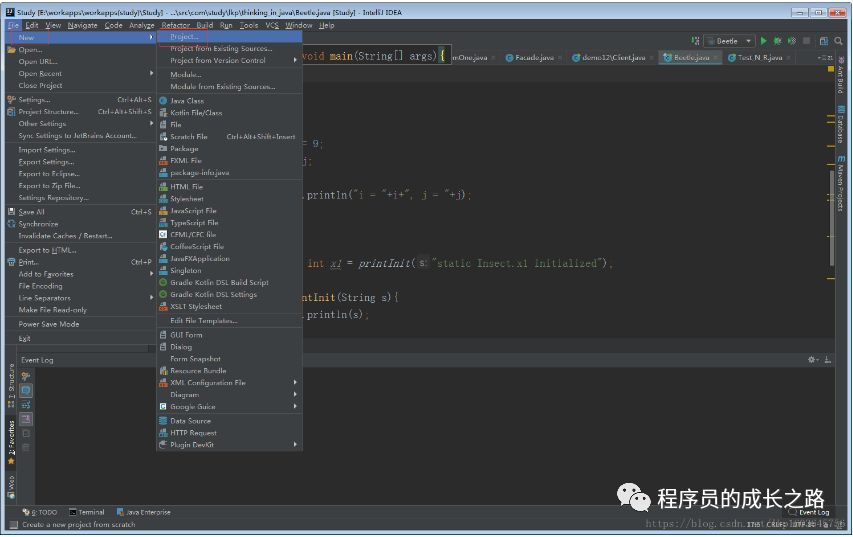The height and width of the screenshot is (537, 853).
Task: Expand Project from Version Control submenu
Action: [229, 60]
